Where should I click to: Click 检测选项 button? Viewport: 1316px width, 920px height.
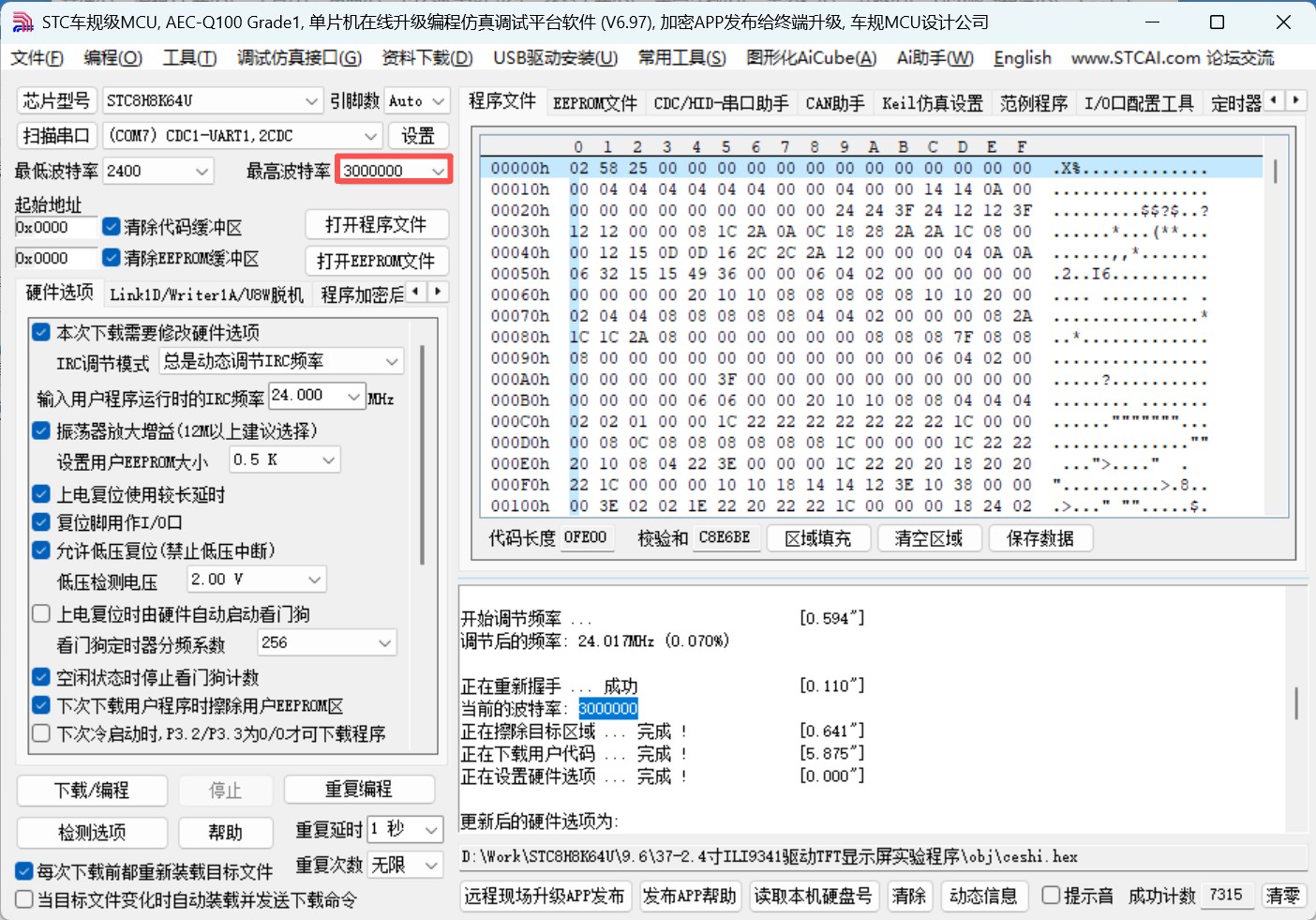point(92,832)
